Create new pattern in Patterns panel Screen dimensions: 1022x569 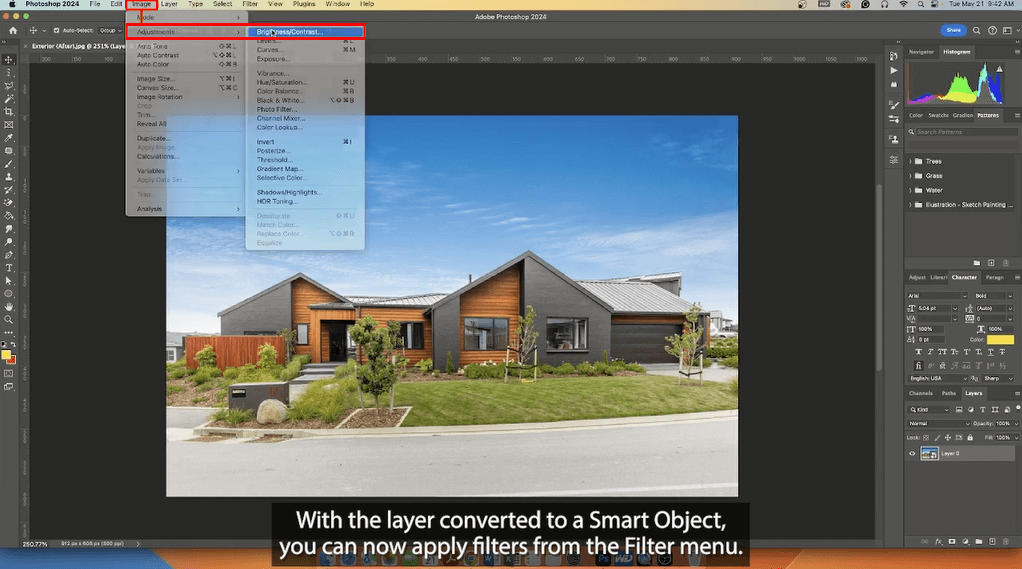(x=991, y=263)
